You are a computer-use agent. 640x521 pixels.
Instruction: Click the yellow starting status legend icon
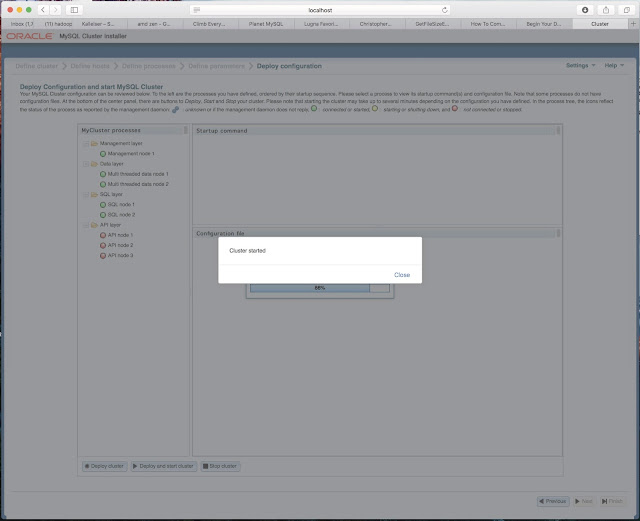[375, 109]
